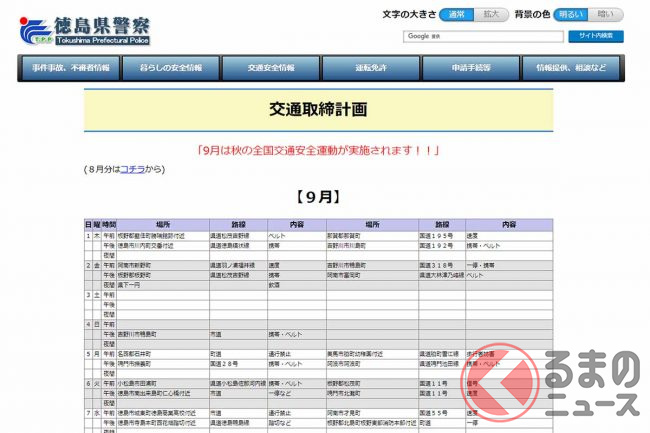Click the first 場所 column header

(163, 224)
